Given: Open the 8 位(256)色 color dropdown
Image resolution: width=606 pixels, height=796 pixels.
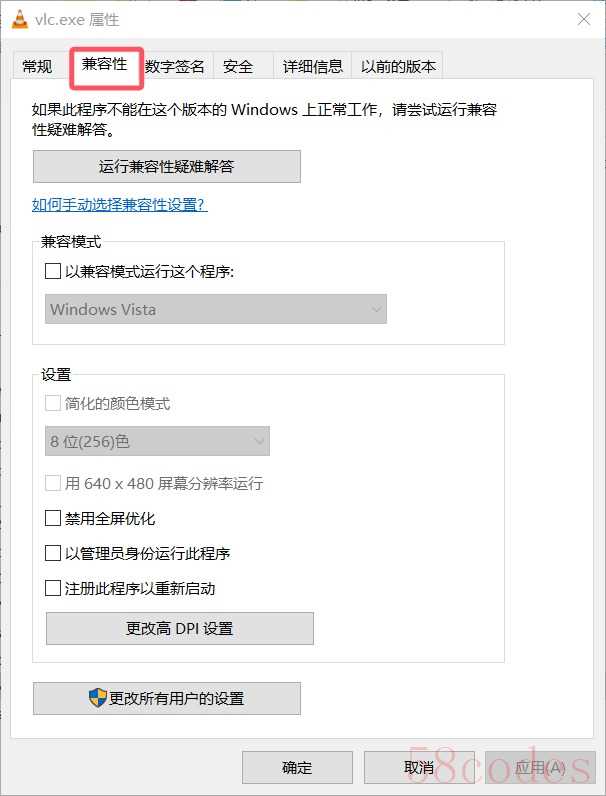Looking at the screenshot, I should (x=158, y=440).
